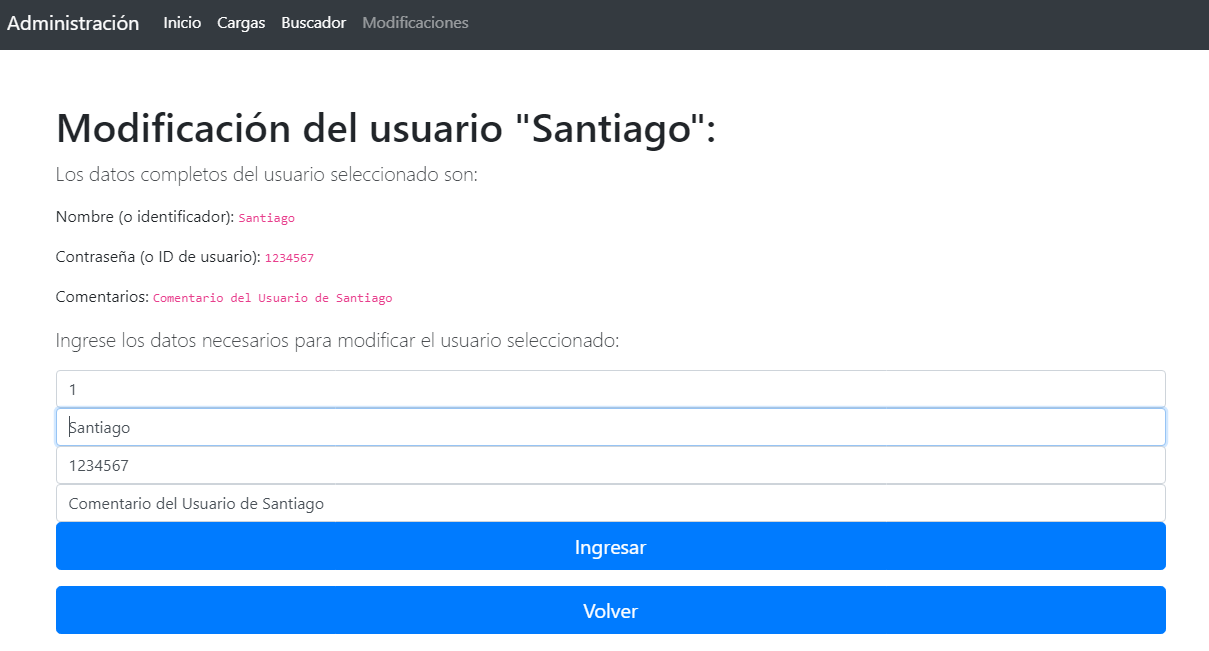Image resolution: width=1209 pixels, height=651 pixels.
Task: Click the red 'Santiago' identifier text
Action: coord(266,217)
